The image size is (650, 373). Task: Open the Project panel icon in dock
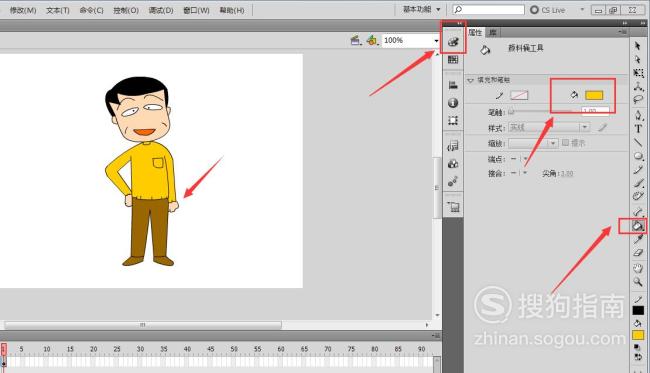pyautogui.click(x=453, y=207)
